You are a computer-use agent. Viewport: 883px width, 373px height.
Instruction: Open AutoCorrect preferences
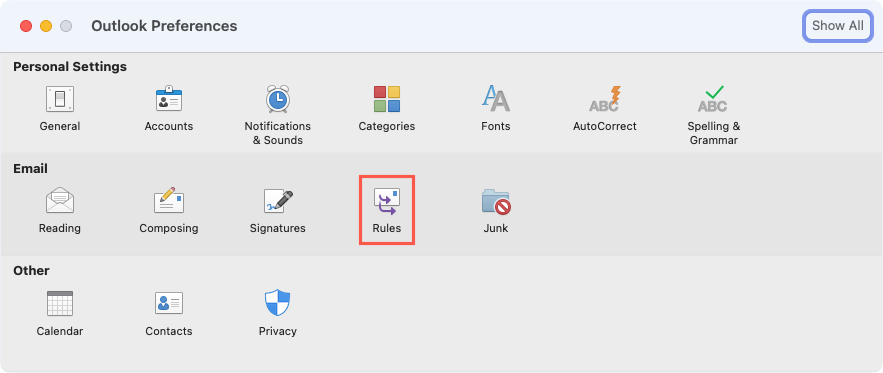[x=605, y=109]
